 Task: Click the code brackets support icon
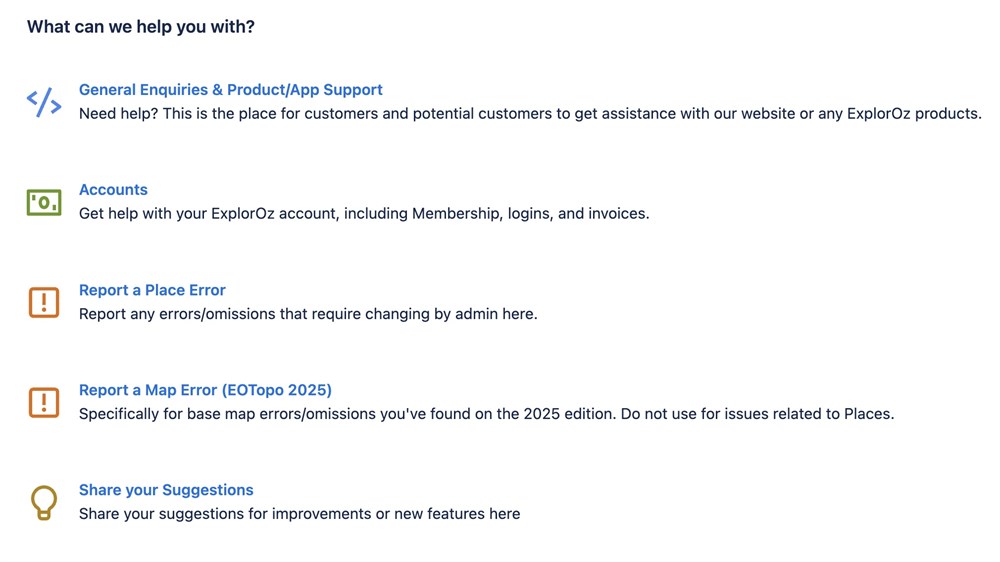point(44,102)
